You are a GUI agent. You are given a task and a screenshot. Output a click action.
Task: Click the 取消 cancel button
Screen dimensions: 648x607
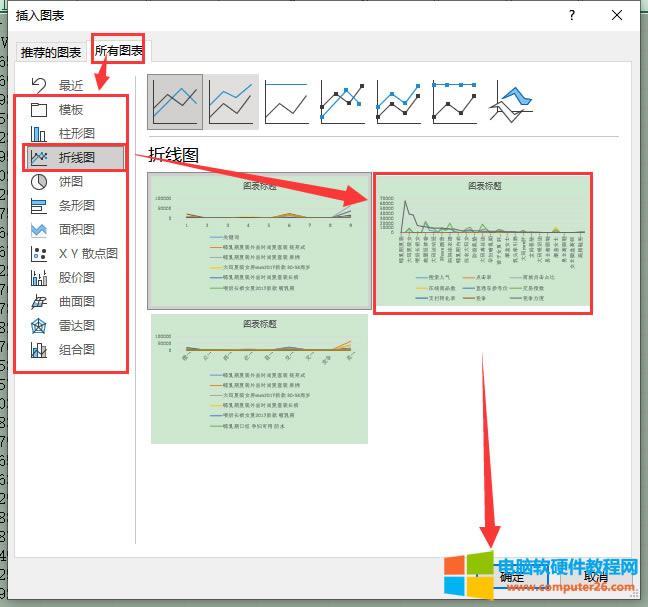595,576
